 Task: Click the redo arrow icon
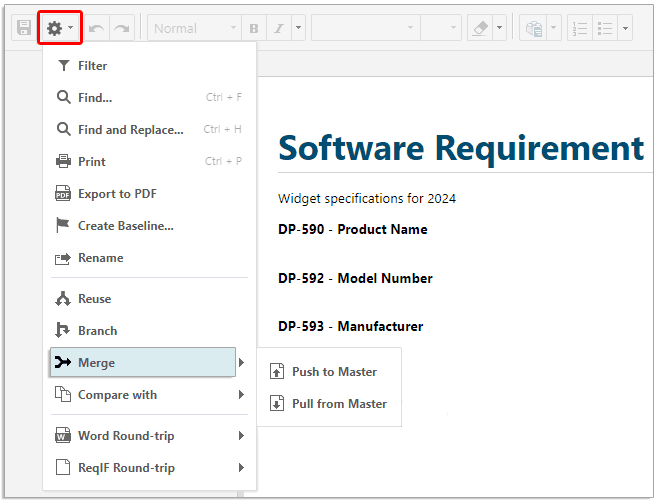pos(121,29)
